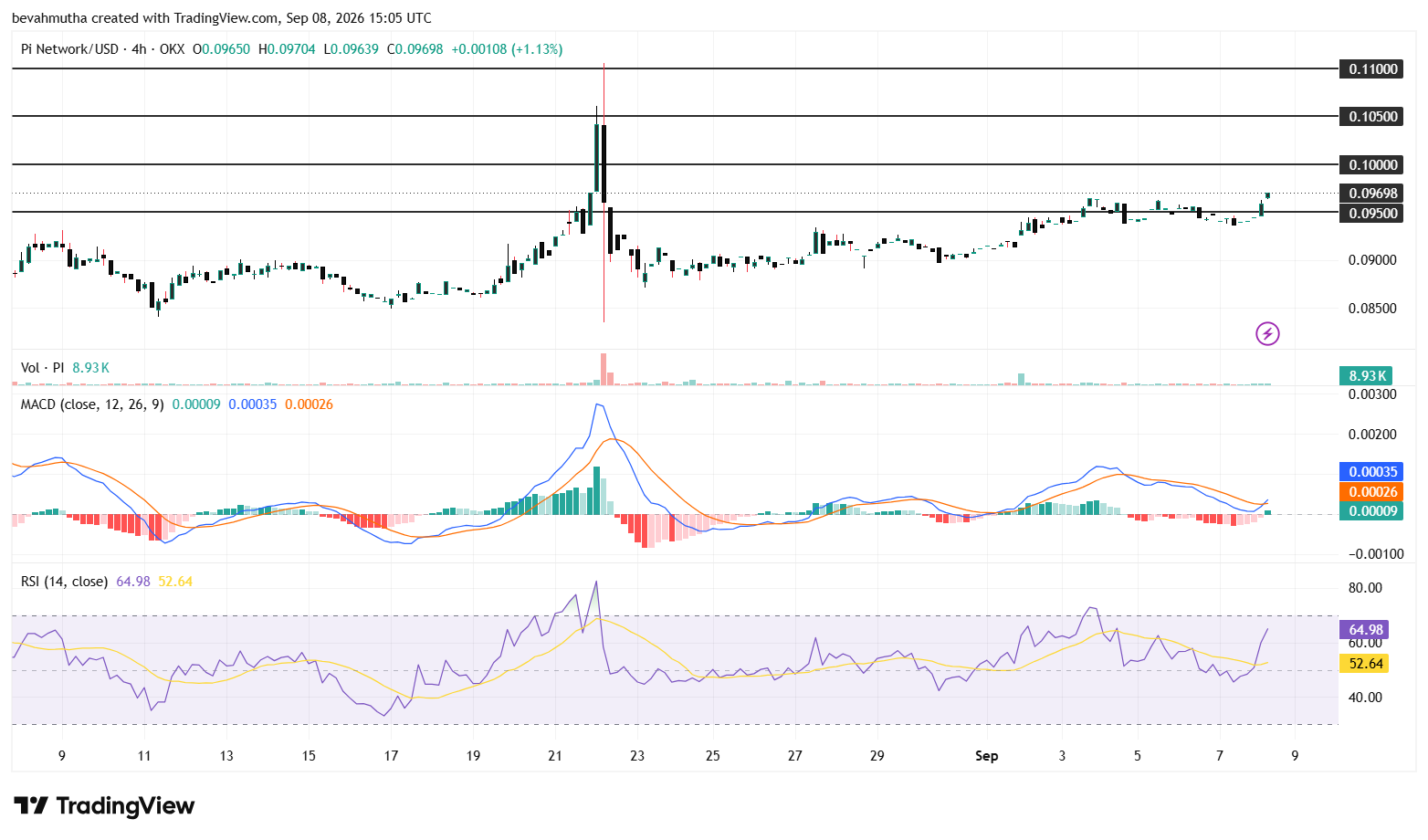Click the volume badge 8.93K on axis
Image resolution: width=1428 pixels, height=840 pixels.
1367,375
